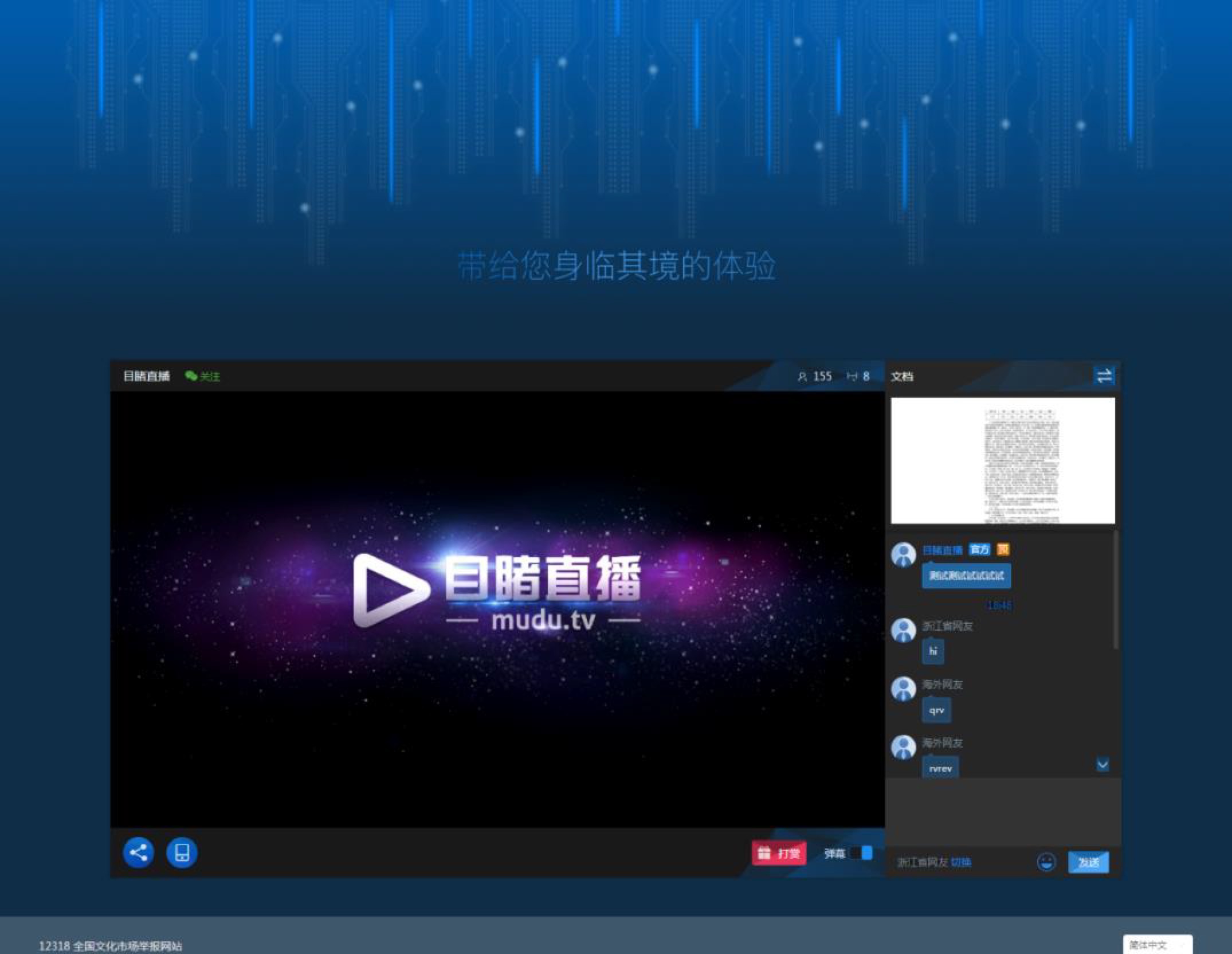Viewport: 1232px width, 954px height.
Task: Open the 12318 全国文化市场举报网站 link
Action: click(111, 946)
